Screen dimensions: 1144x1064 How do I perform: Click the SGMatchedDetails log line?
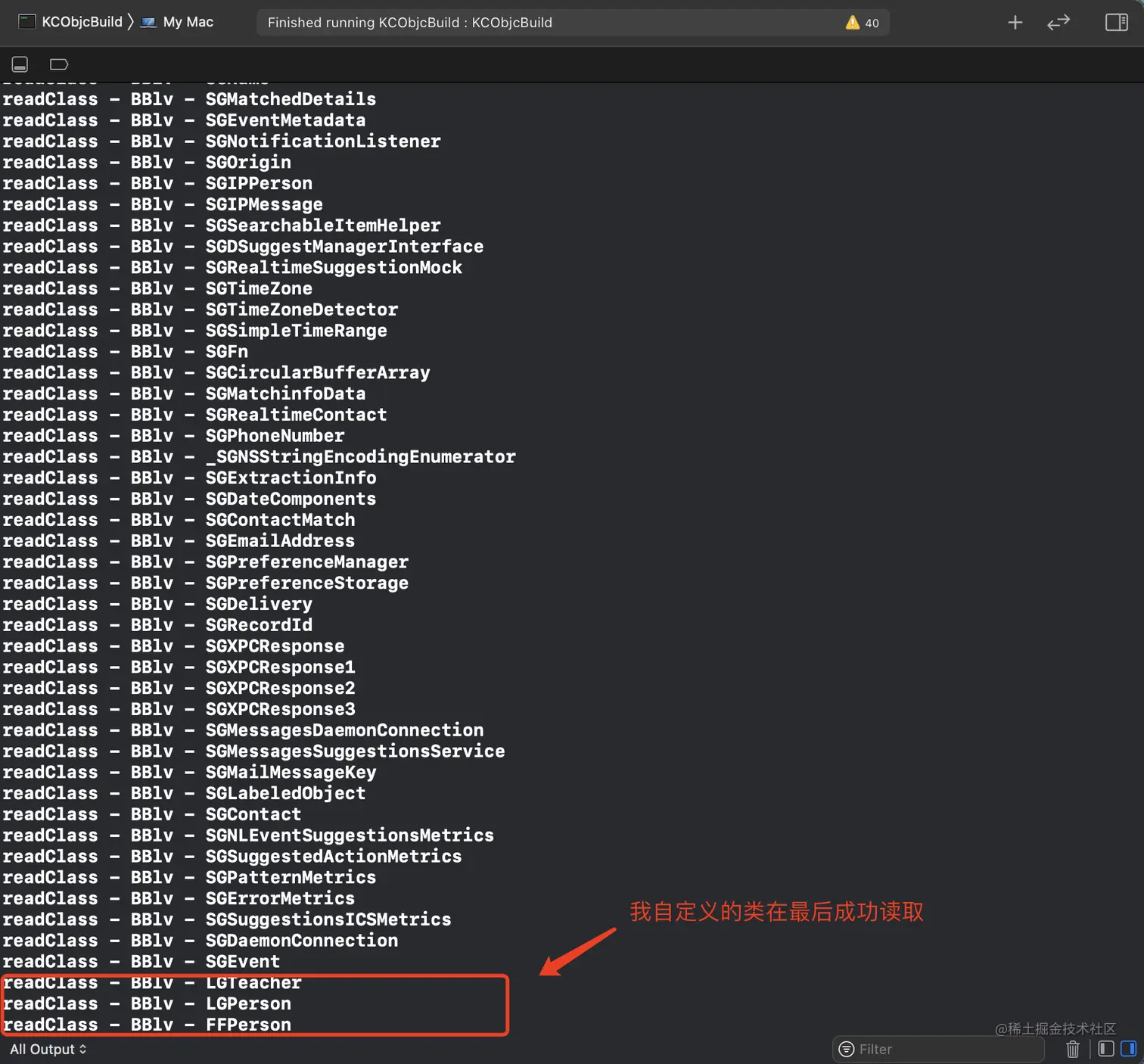(189, 99)
